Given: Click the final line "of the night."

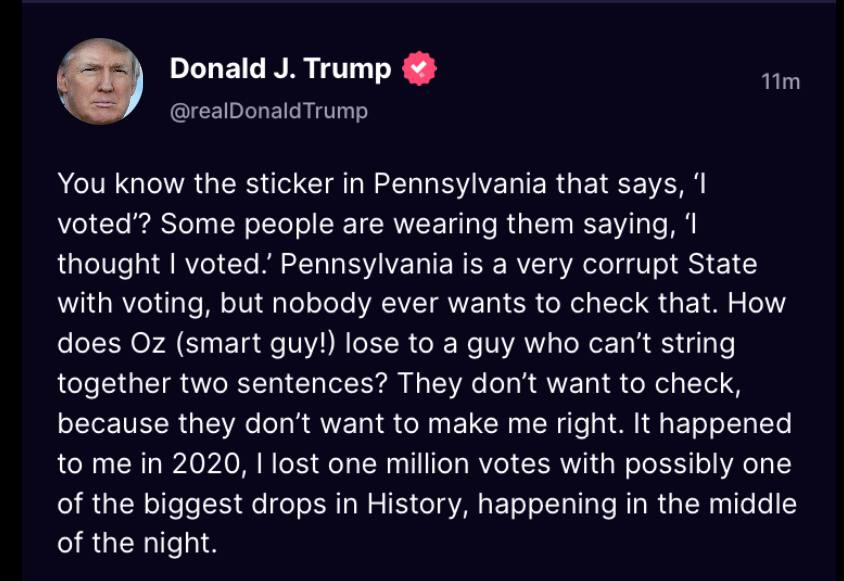Looking at the screenshot, I should coord(136,543).
